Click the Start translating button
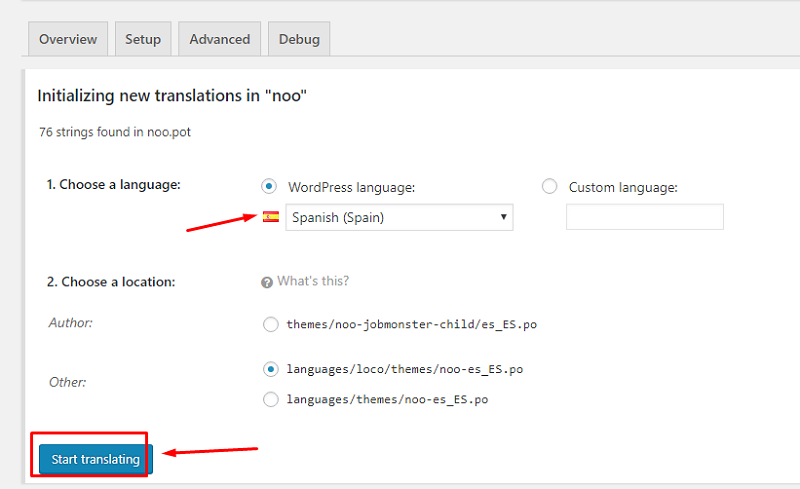Viewport: 800px width, 489px height. coord(95,459)
